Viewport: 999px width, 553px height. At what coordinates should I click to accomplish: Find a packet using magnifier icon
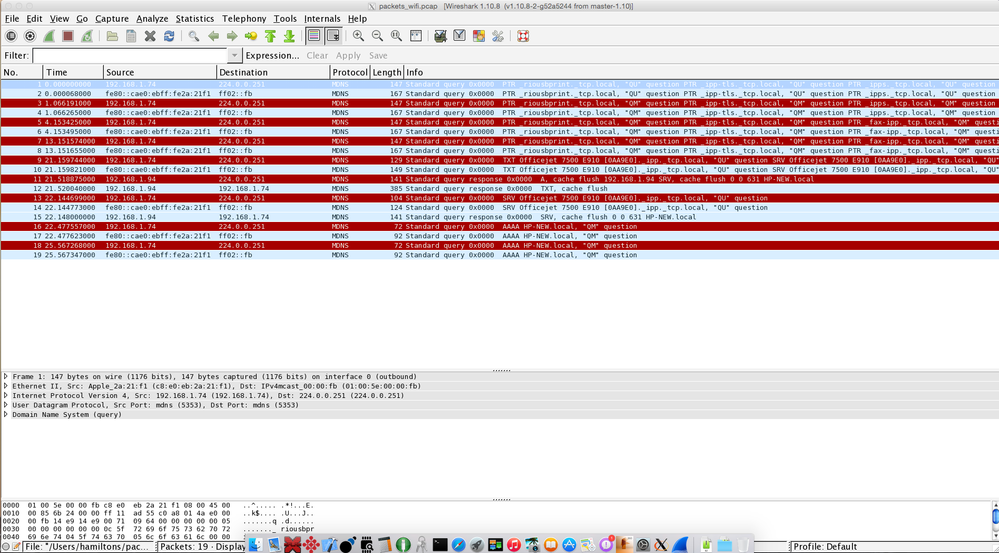[x=194, y=36]
